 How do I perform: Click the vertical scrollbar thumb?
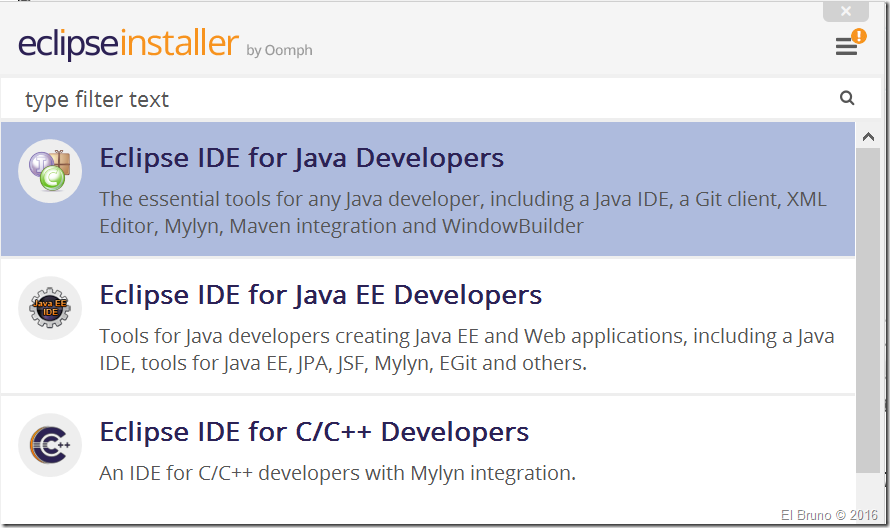click(x=867, y=310)
